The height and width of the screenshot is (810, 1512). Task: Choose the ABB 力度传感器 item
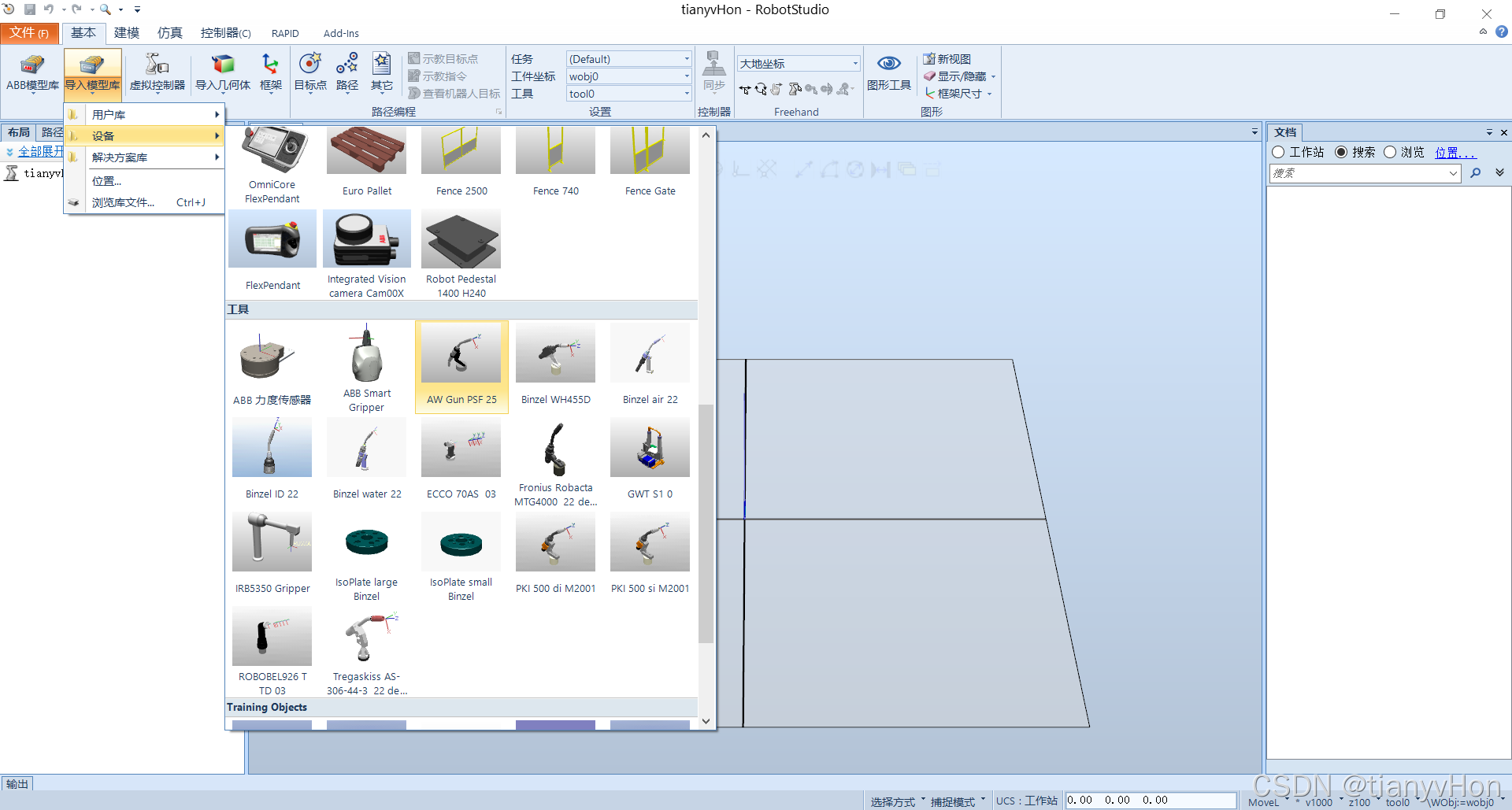272,366
